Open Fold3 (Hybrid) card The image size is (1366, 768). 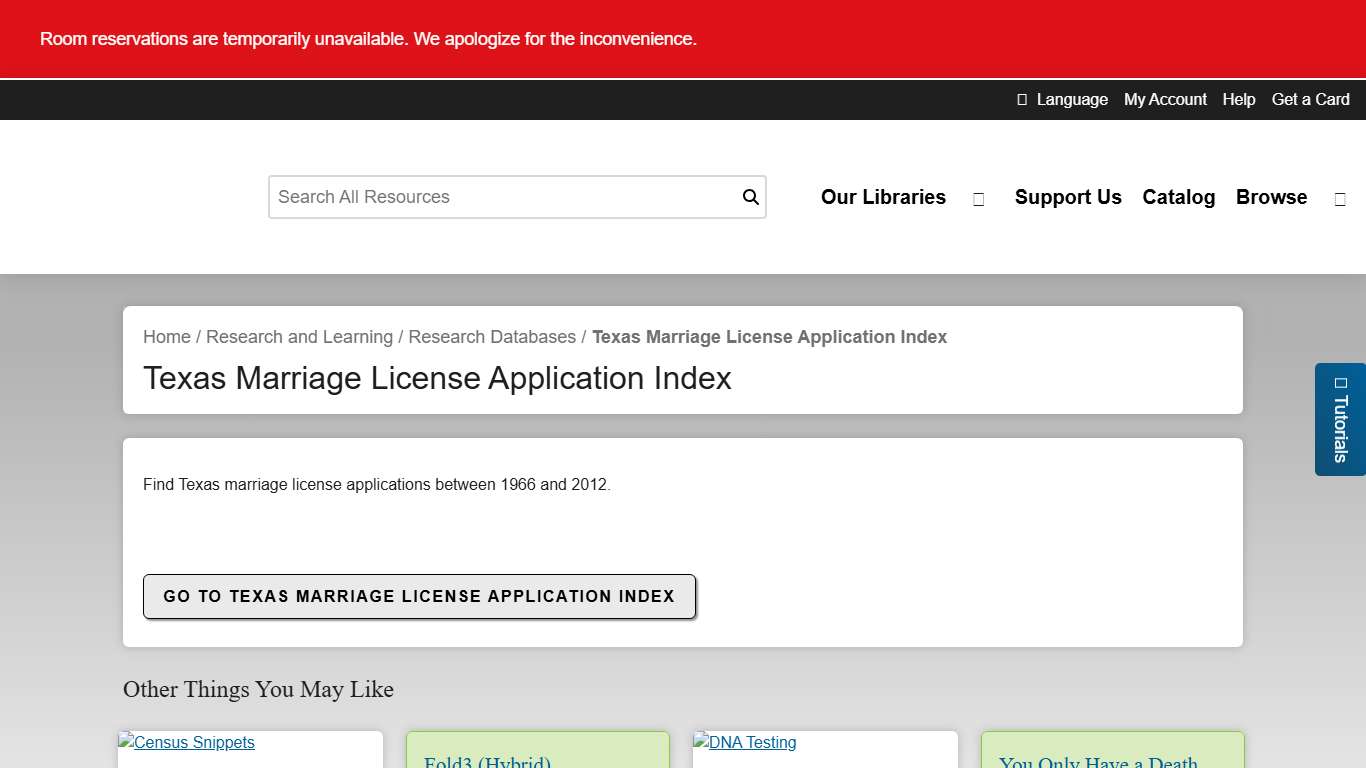[487, 760]
